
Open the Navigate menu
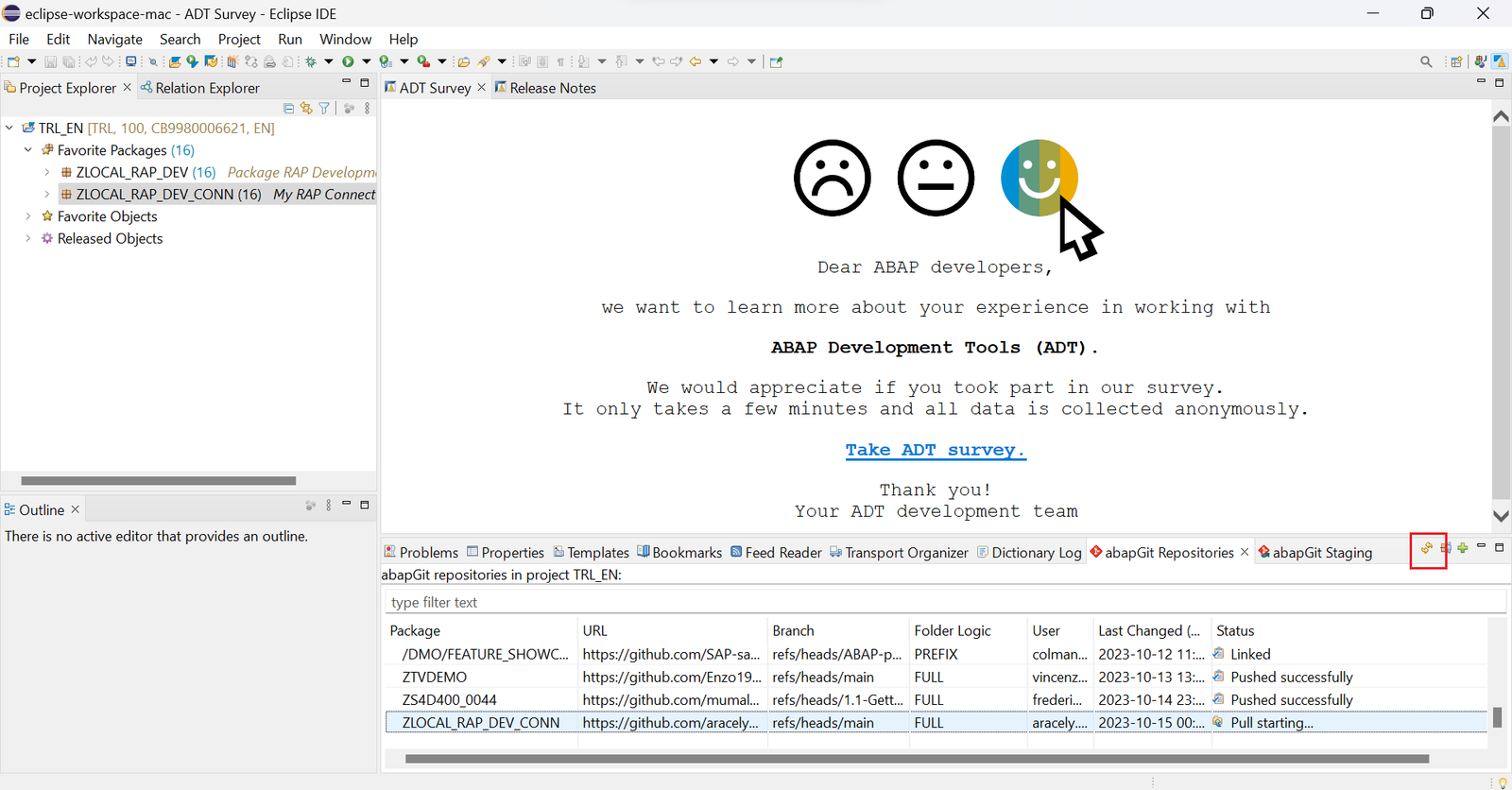tap(115, 39)
